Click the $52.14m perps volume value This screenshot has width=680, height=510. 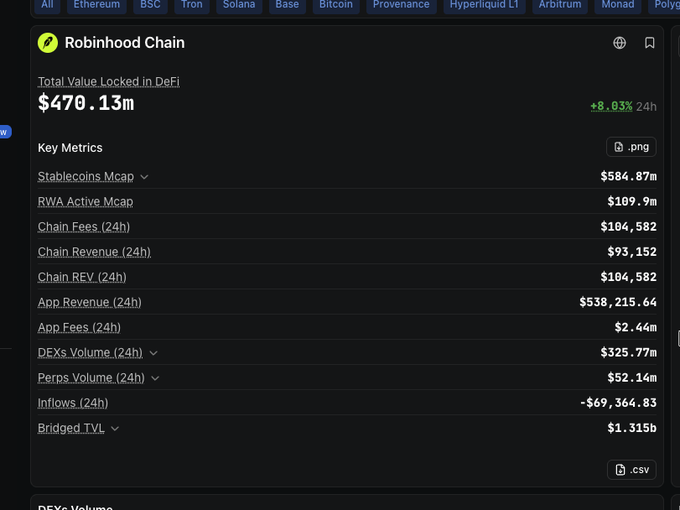tap(632, 378)
